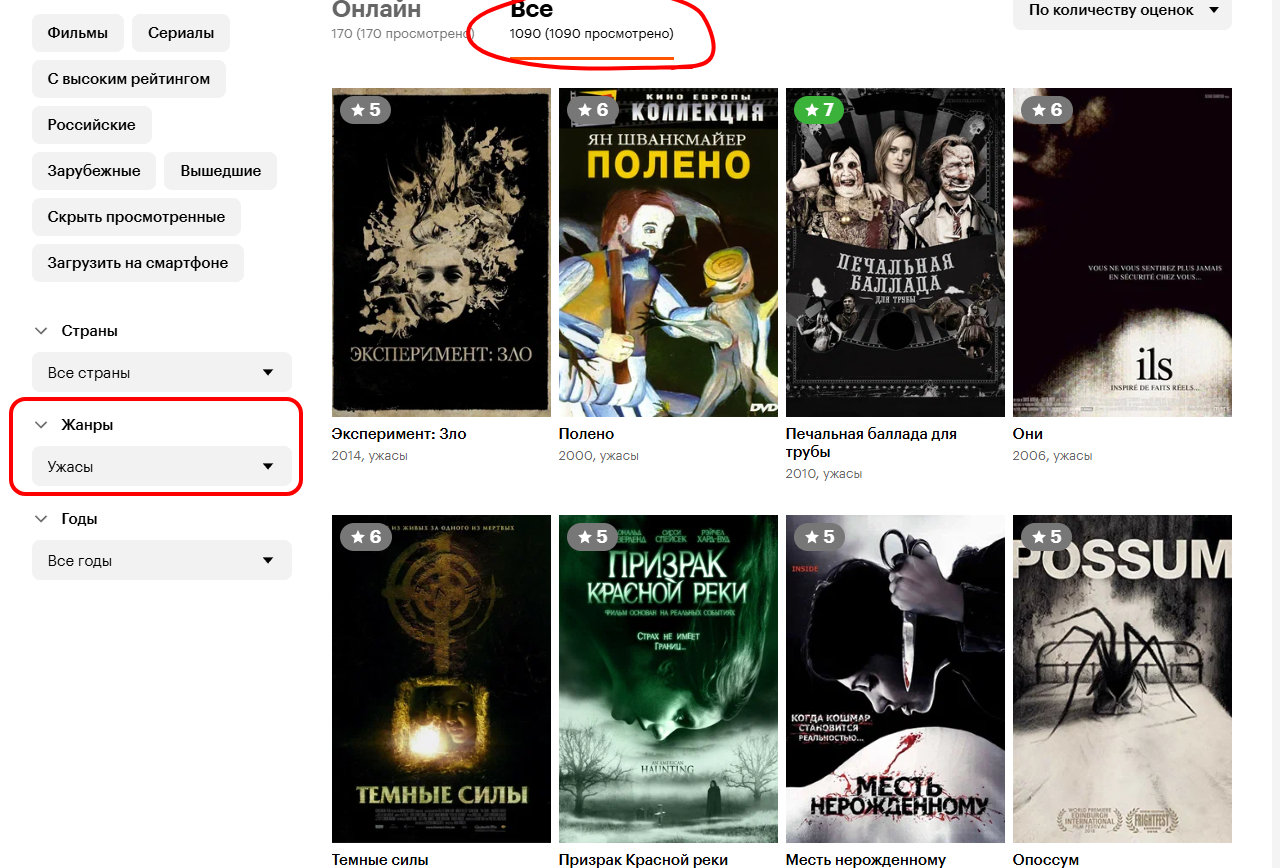Enable the С высоким рейтингом filter
1280x868 pixels.
129,79
